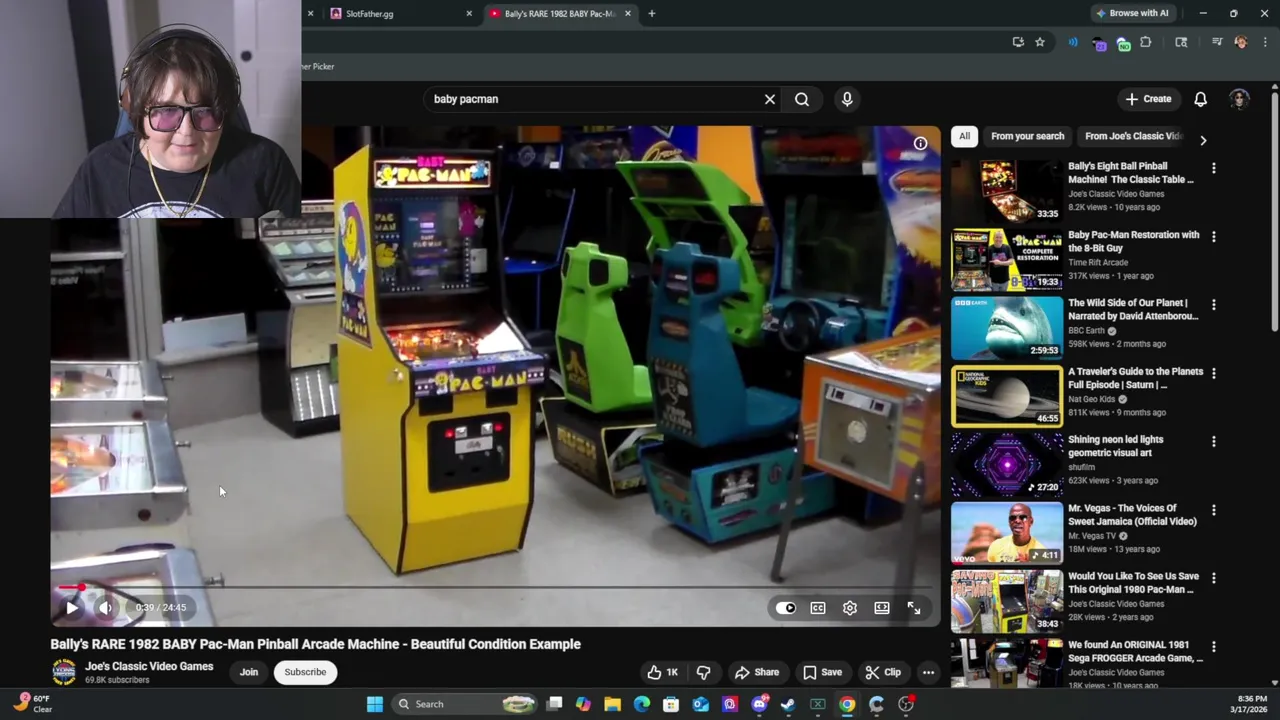The width and height of the screenshot is (1280, 720).
Task: Switch to SlotFather.gg browser tab
Action: click(400, 14)
